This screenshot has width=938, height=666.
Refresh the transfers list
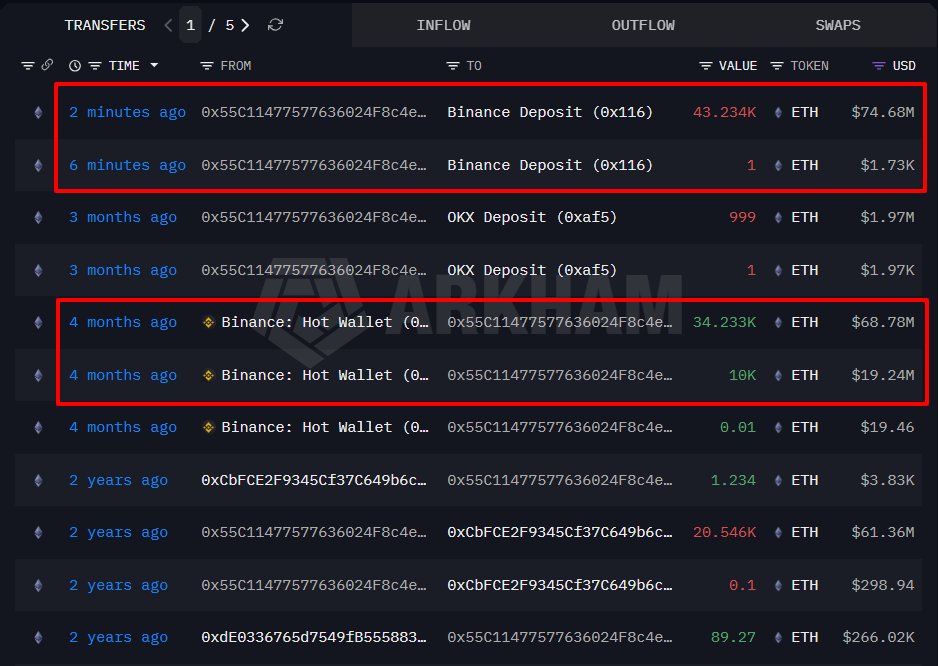pos(275,25)
